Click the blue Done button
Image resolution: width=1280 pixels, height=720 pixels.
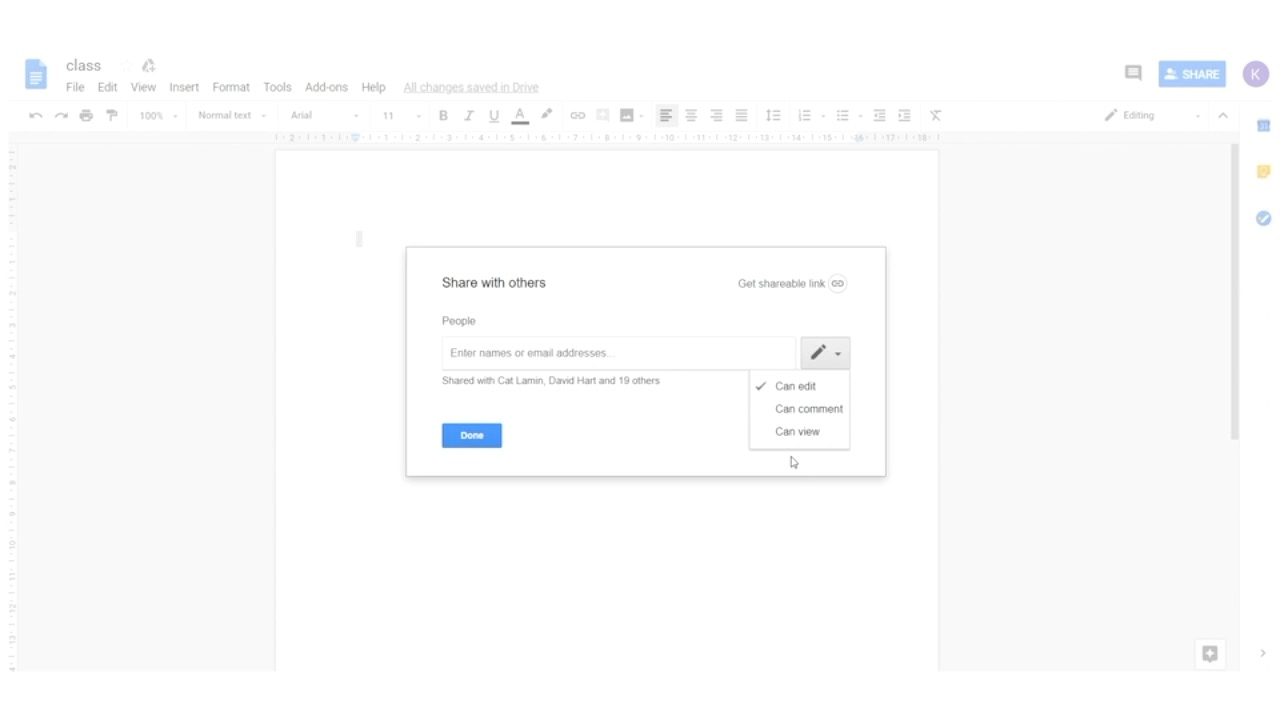[x=472, y=436]
